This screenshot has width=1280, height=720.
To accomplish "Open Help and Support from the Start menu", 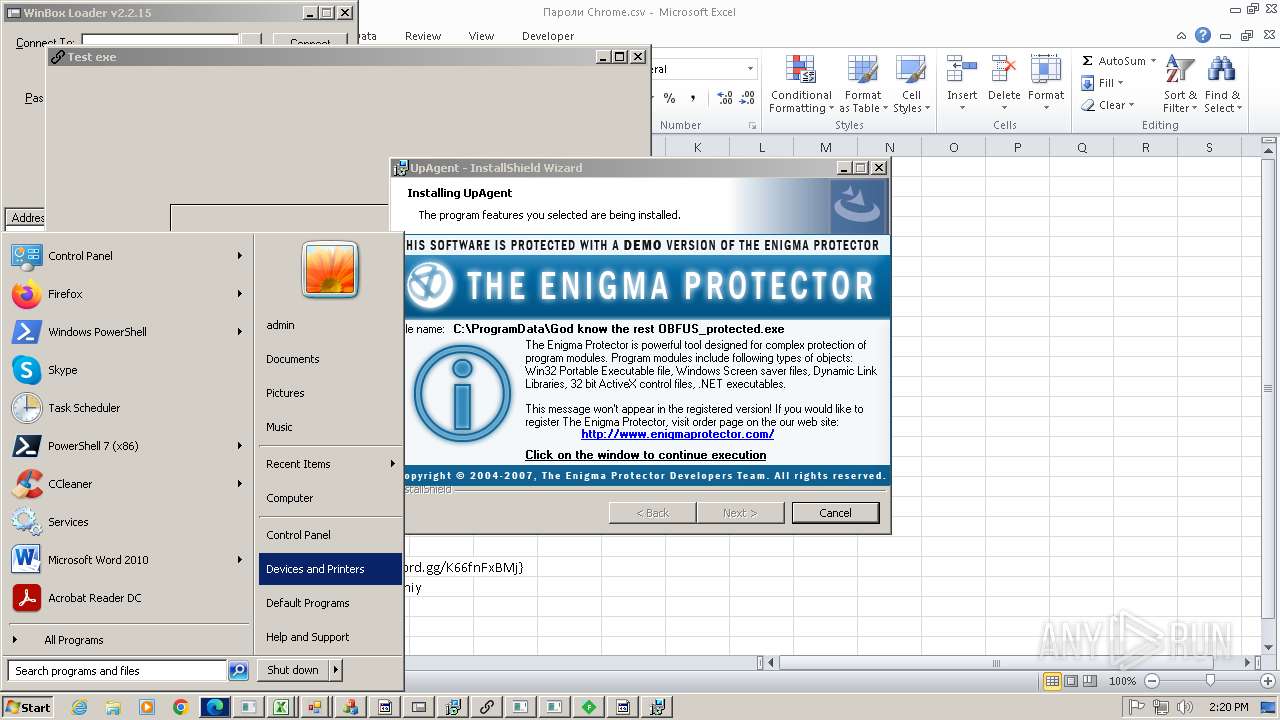I will (330, 637).
